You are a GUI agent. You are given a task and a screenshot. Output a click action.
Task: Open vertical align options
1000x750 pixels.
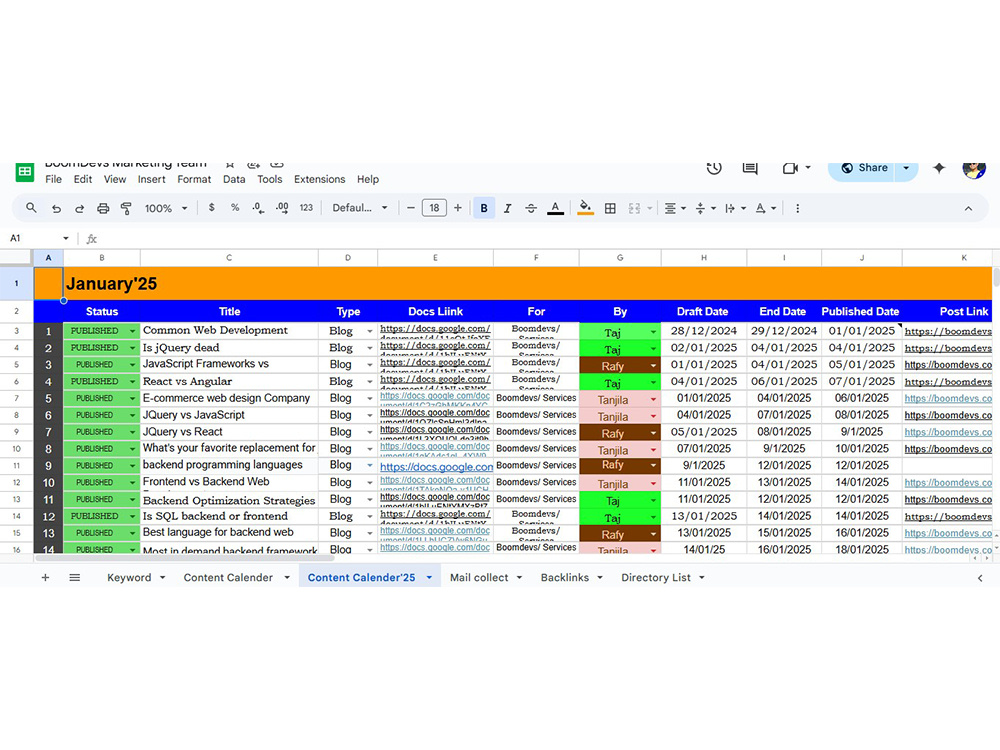705,208
